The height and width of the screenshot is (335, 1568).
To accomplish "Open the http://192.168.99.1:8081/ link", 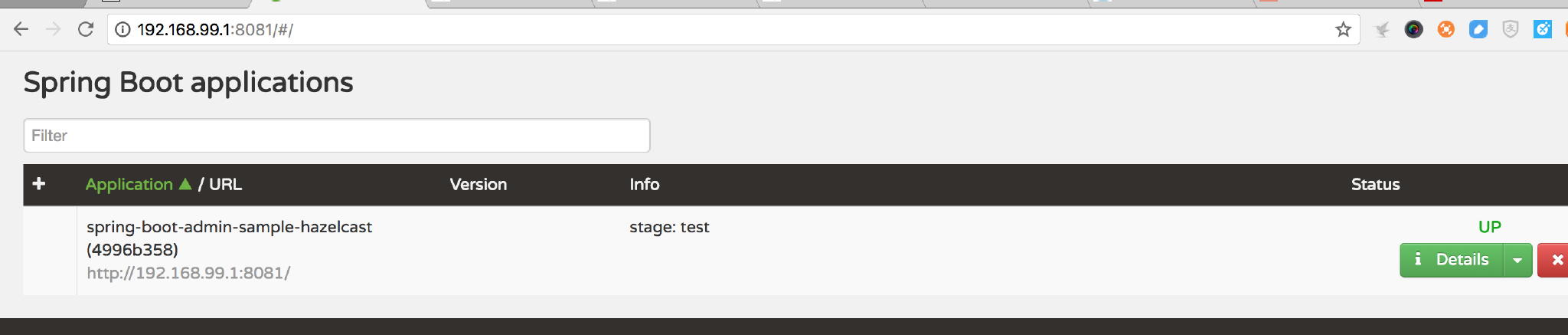I will pos(188,274).
